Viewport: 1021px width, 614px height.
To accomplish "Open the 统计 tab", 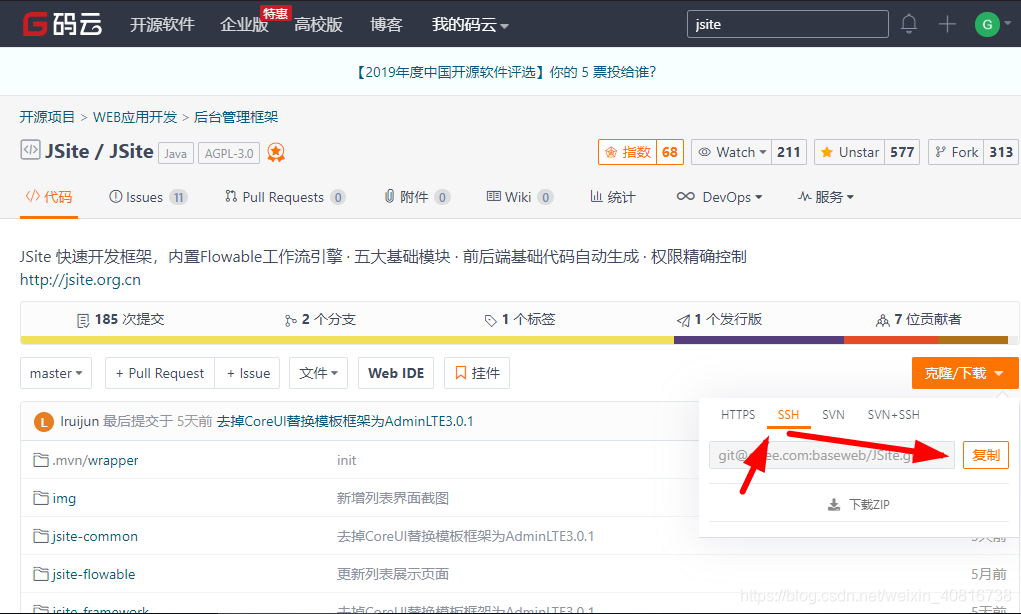I will point(613,197).
